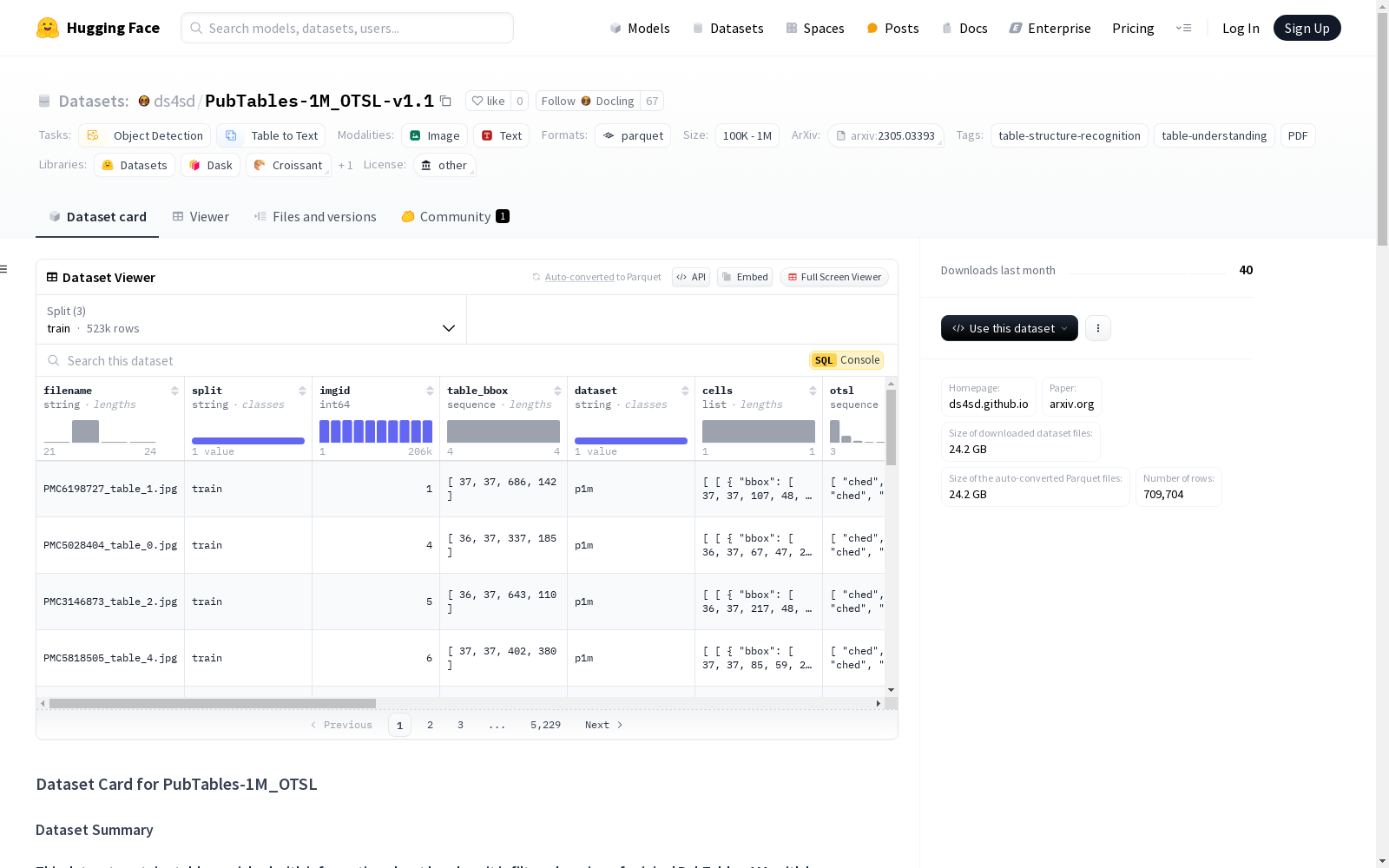Click the cell PMC6198727_table_1.jpg
Screen dimensions: 1389x868
pyautogui.click(x=110, y=489)
